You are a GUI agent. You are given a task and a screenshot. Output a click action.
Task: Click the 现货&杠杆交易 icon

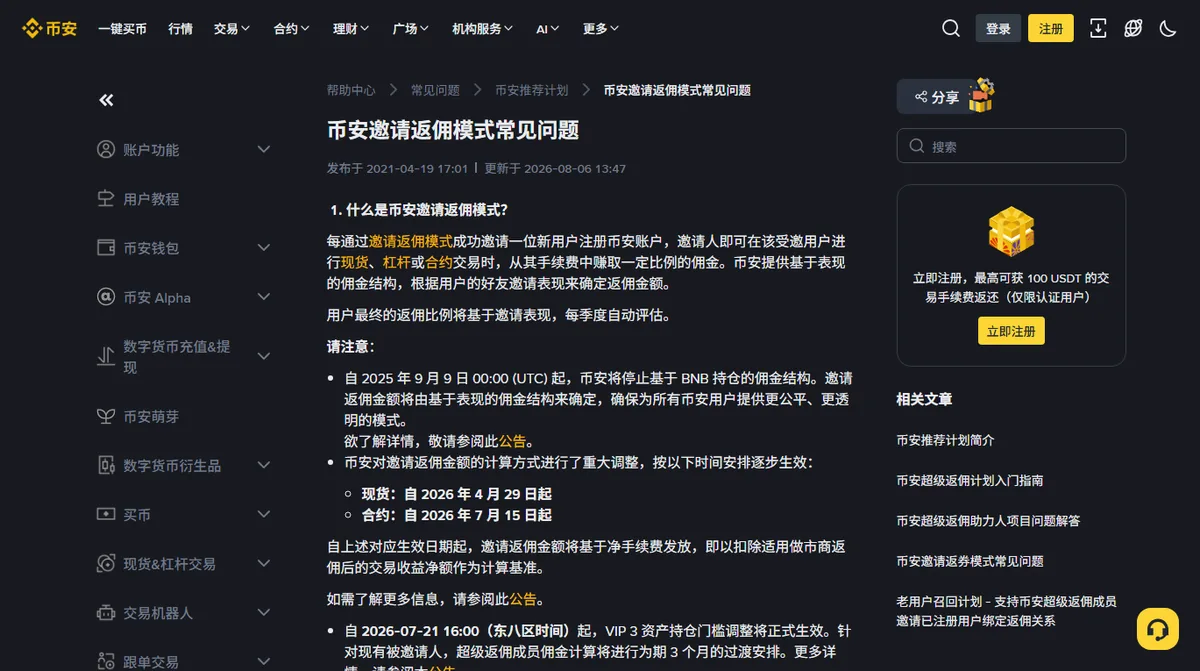pos(106,563)
